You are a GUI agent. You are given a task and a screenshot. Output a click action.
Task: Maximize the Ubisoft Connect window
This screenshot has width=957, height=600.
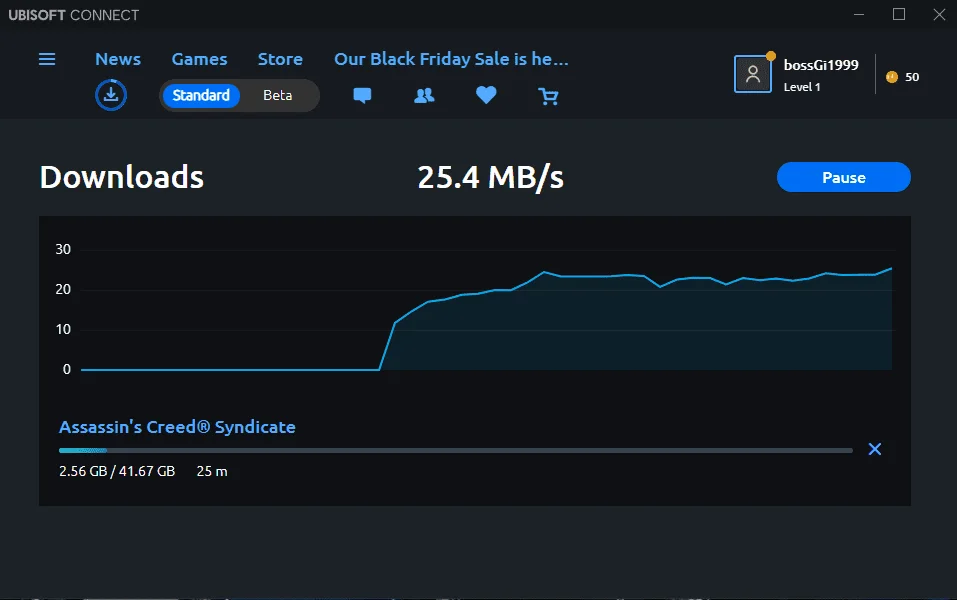pyautogui.click(x=898, y=15)
